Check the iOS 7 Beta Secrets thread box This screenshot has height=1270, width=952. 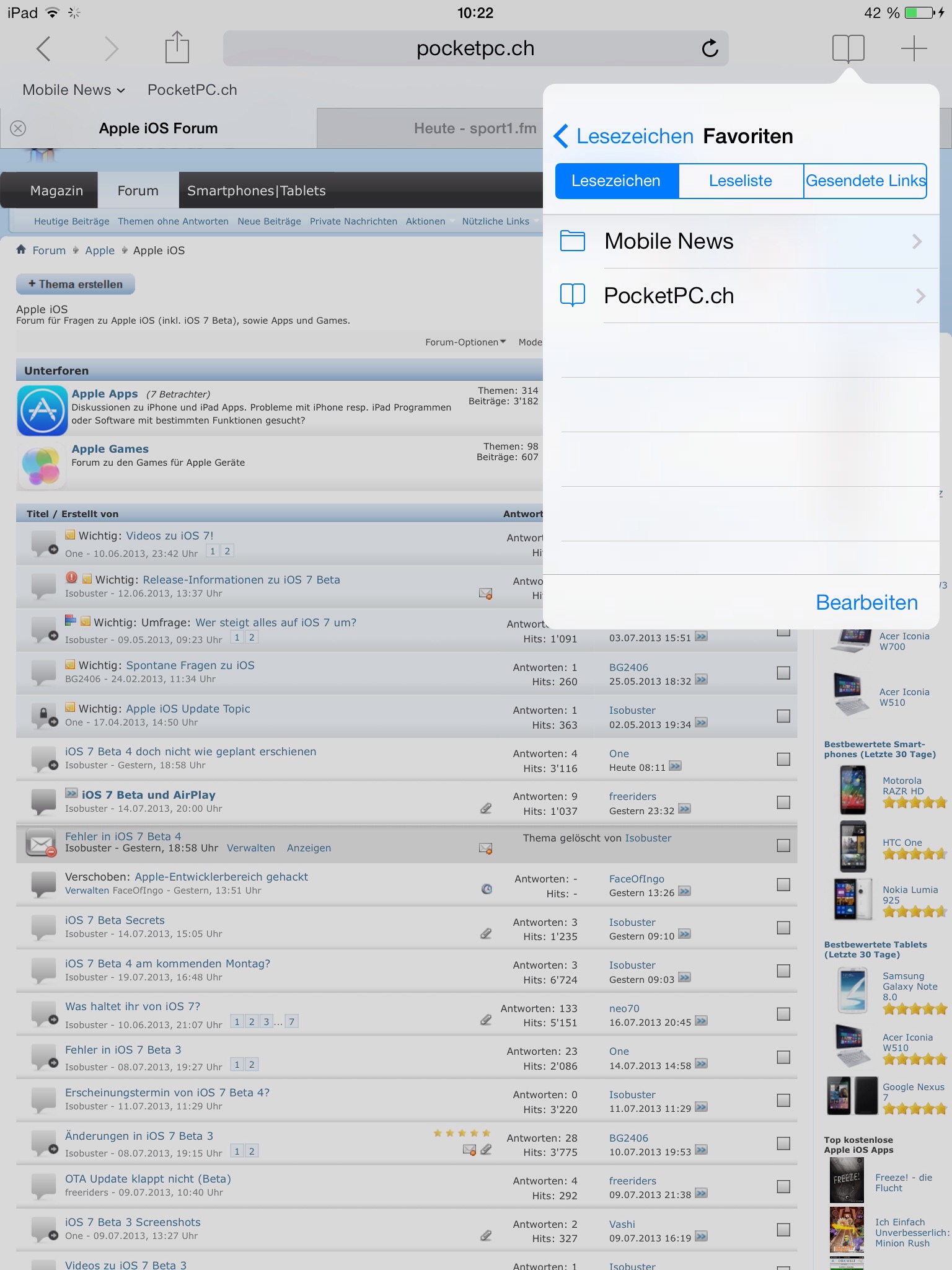[783, 928]
